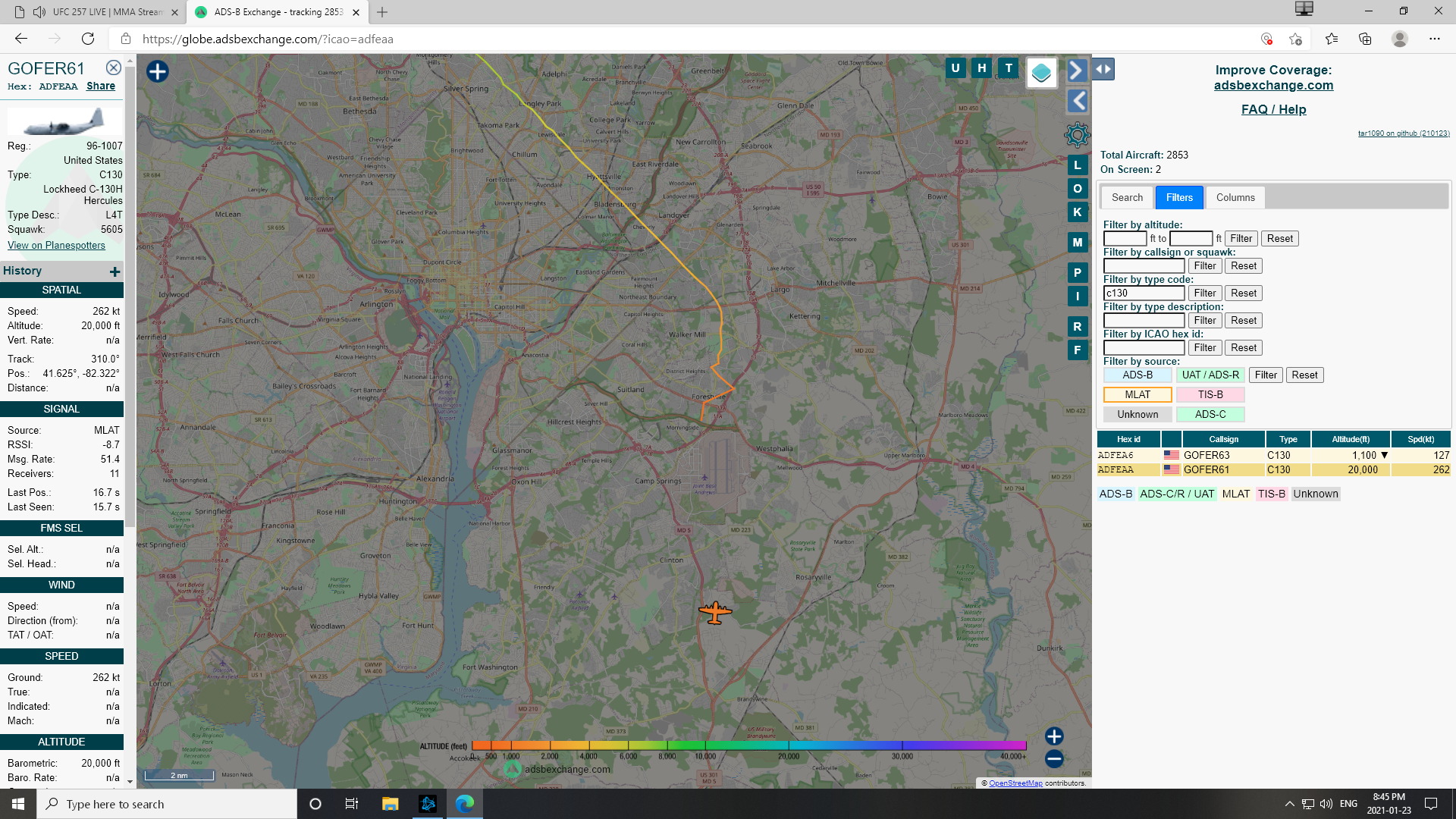Click the F map button
This screenshot has height=819, width=1456.
[1078, 350]
